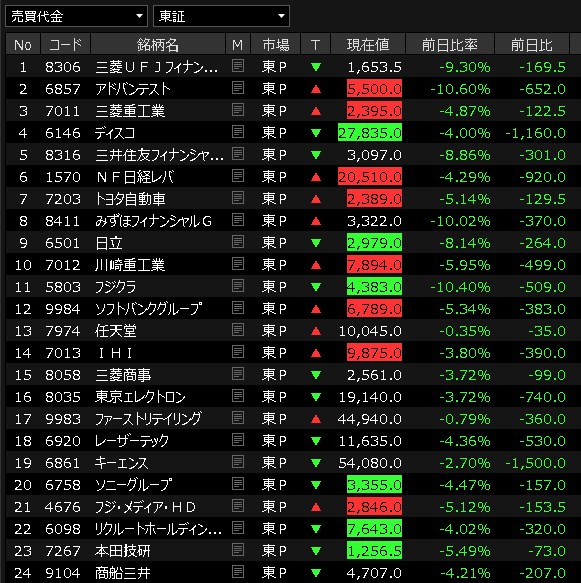
Task: Open memo icon for 日立 row
Action: coord(238,242)
